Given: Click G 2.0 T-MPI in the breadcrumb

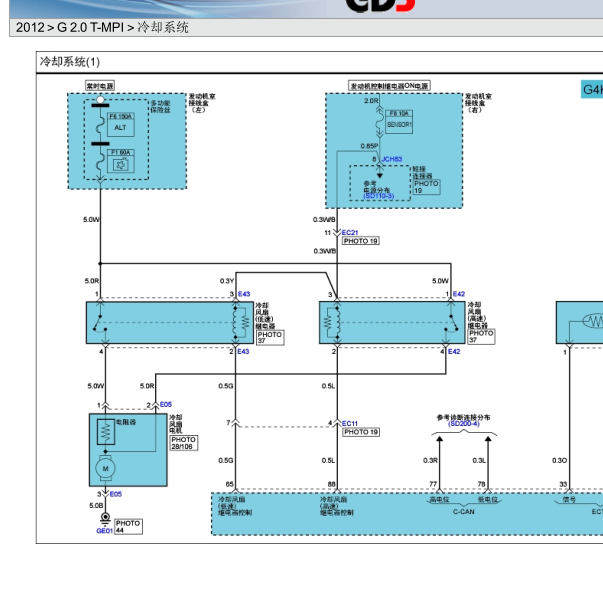Looking at the screenshot, I should 90,27.
